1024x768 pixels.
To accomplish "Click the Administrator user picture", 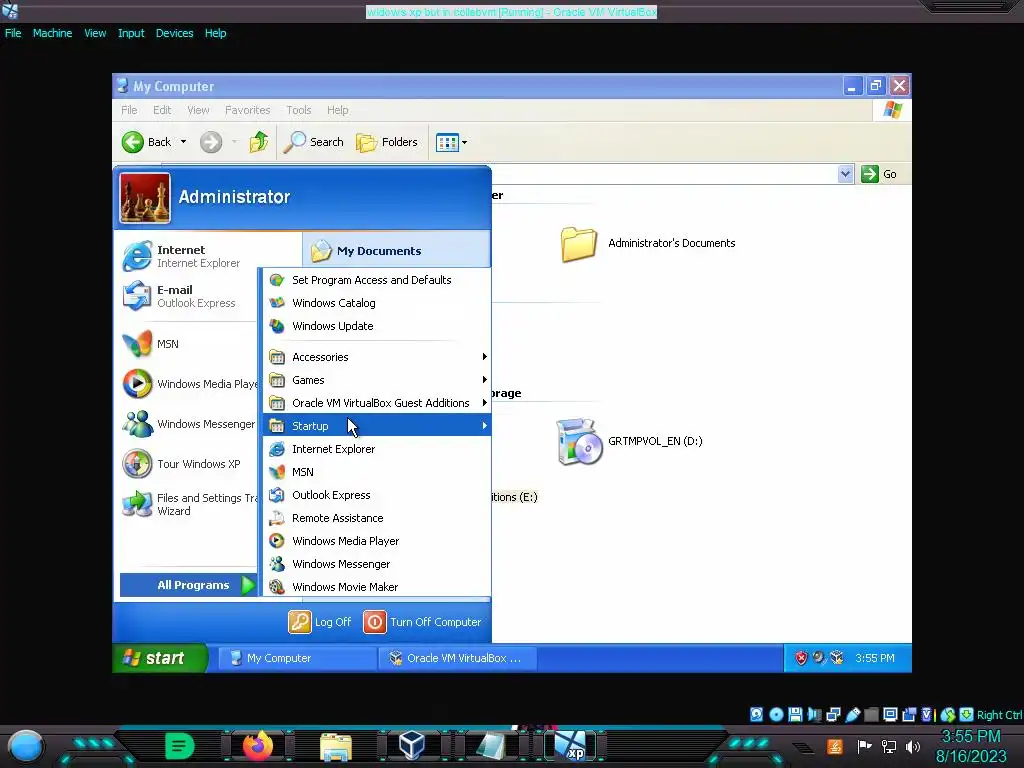I will coord(145,197).
